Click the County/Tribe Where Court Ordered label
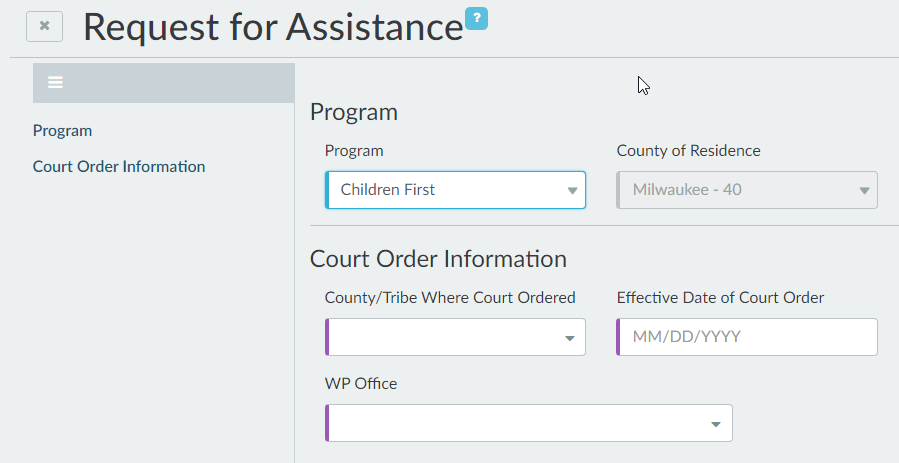The image size is (899, 463). (450, 297)
